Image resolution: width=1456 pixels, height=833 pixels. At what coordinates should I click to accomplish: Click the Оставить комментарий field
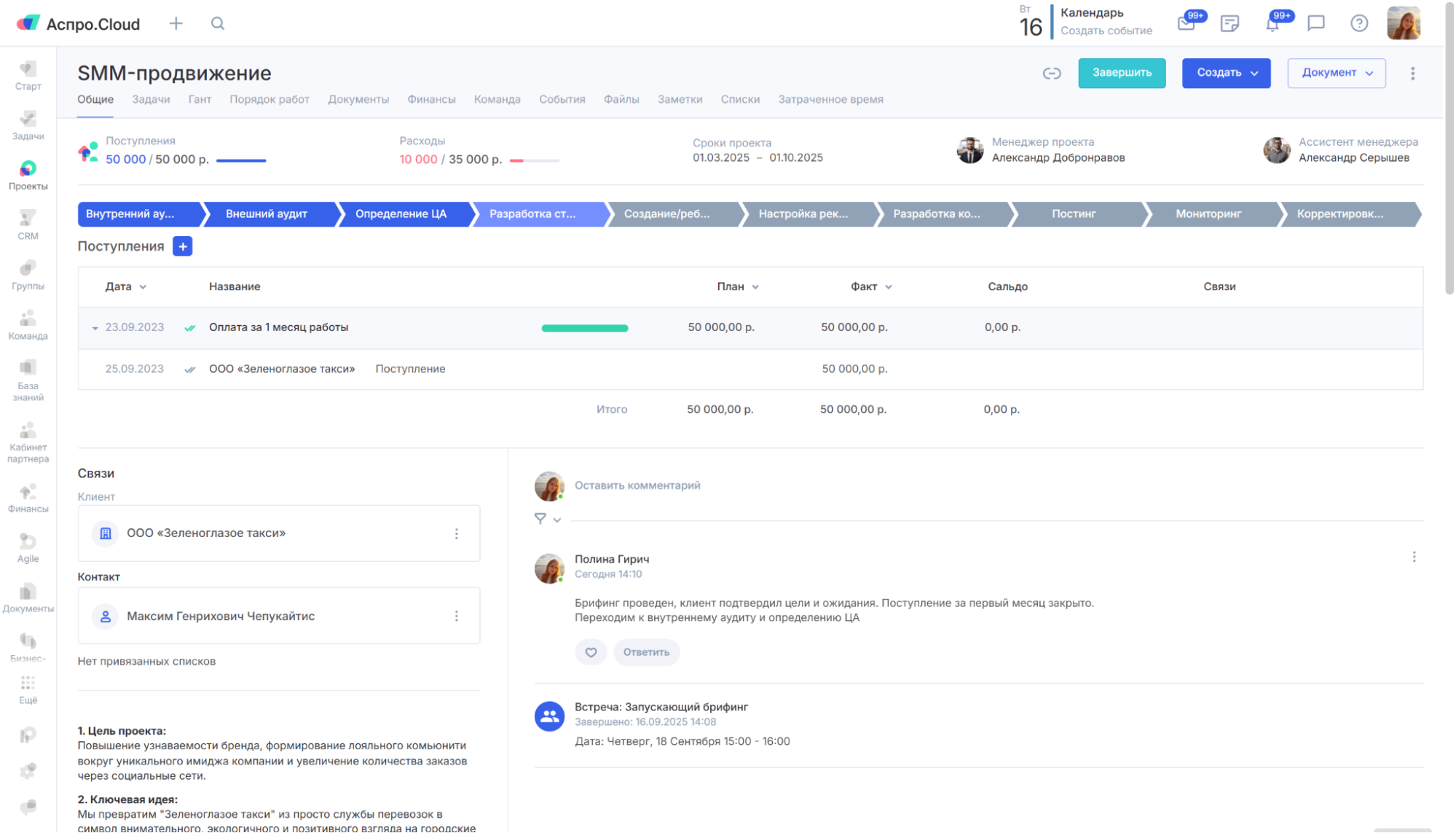[637, 485]
